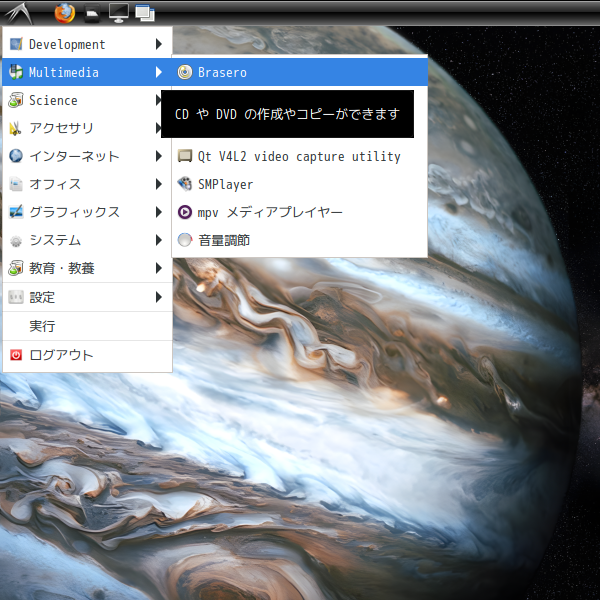Click the アクセサリ scissors icon
Image resolution: width=600 pixels, height=600 pixels.
[x=15, y=128]
